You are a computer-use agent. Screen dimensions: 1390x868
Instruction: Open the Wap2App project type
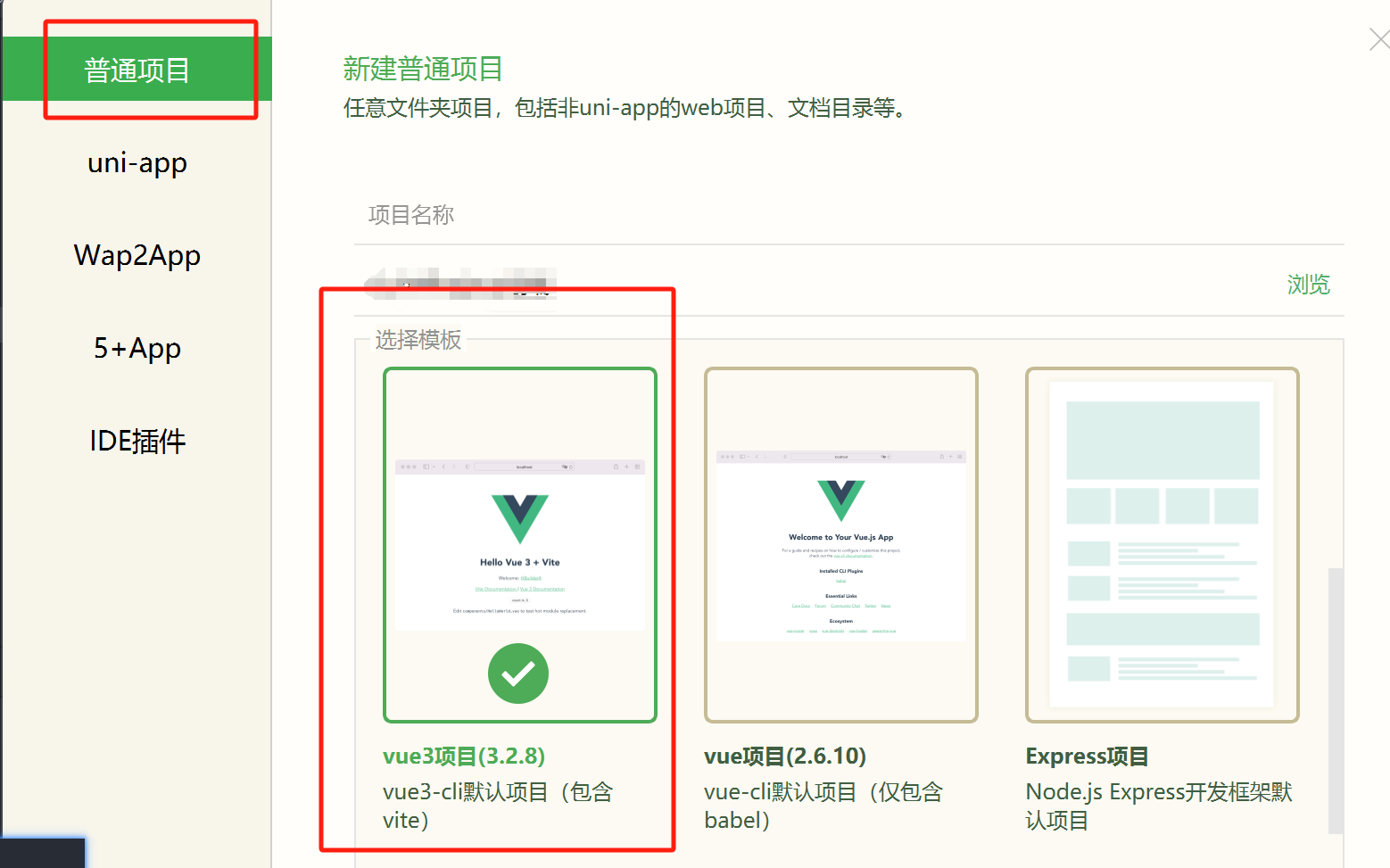(x=137, y=256)
